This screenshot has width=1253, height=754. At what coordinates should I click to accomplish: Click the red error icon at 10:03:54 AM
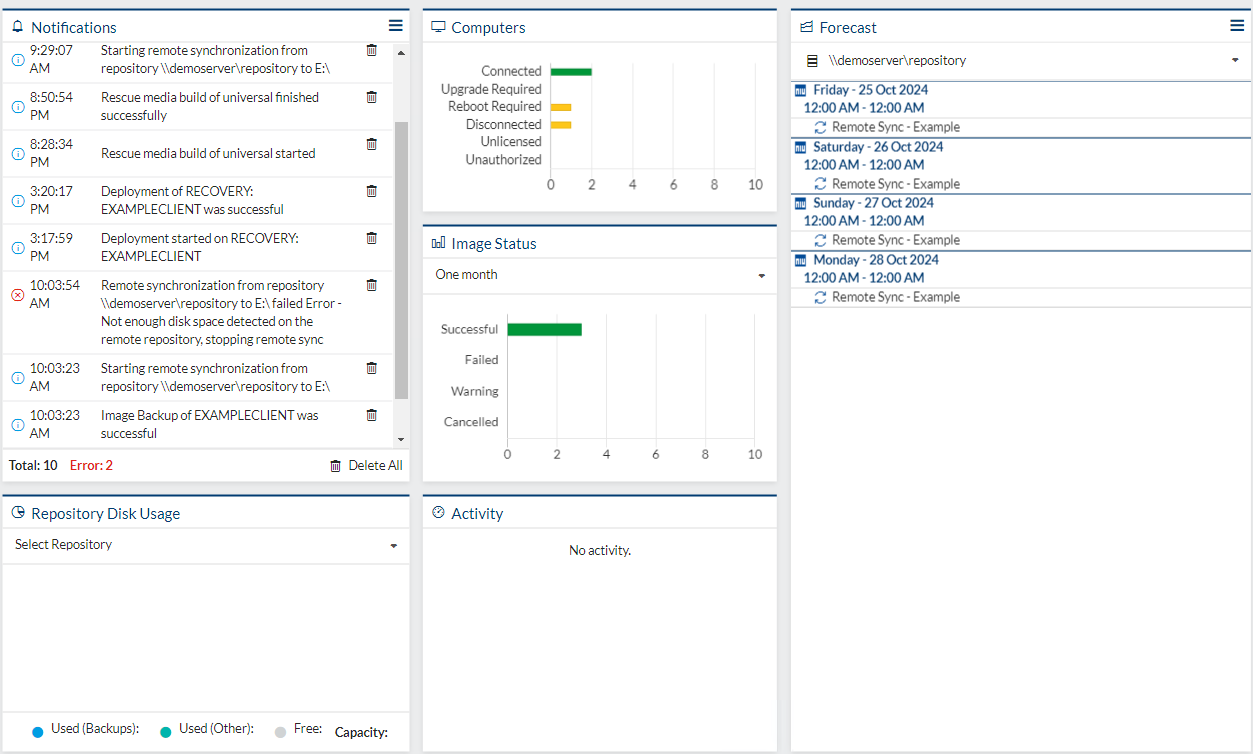click(17, 295)
